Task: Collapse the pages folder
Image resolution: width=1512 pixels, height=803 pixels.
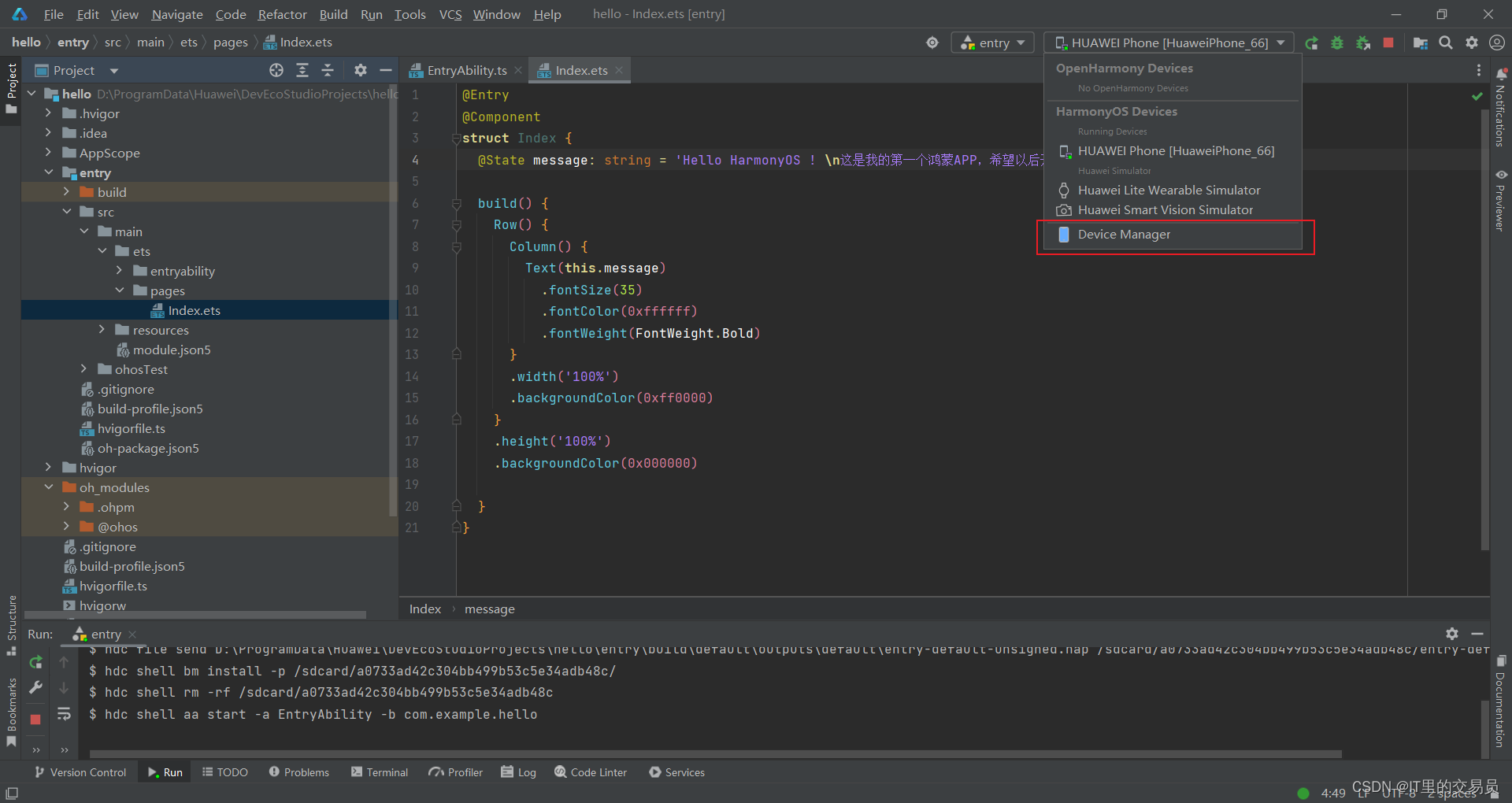Action: click(x=120, y=290)
